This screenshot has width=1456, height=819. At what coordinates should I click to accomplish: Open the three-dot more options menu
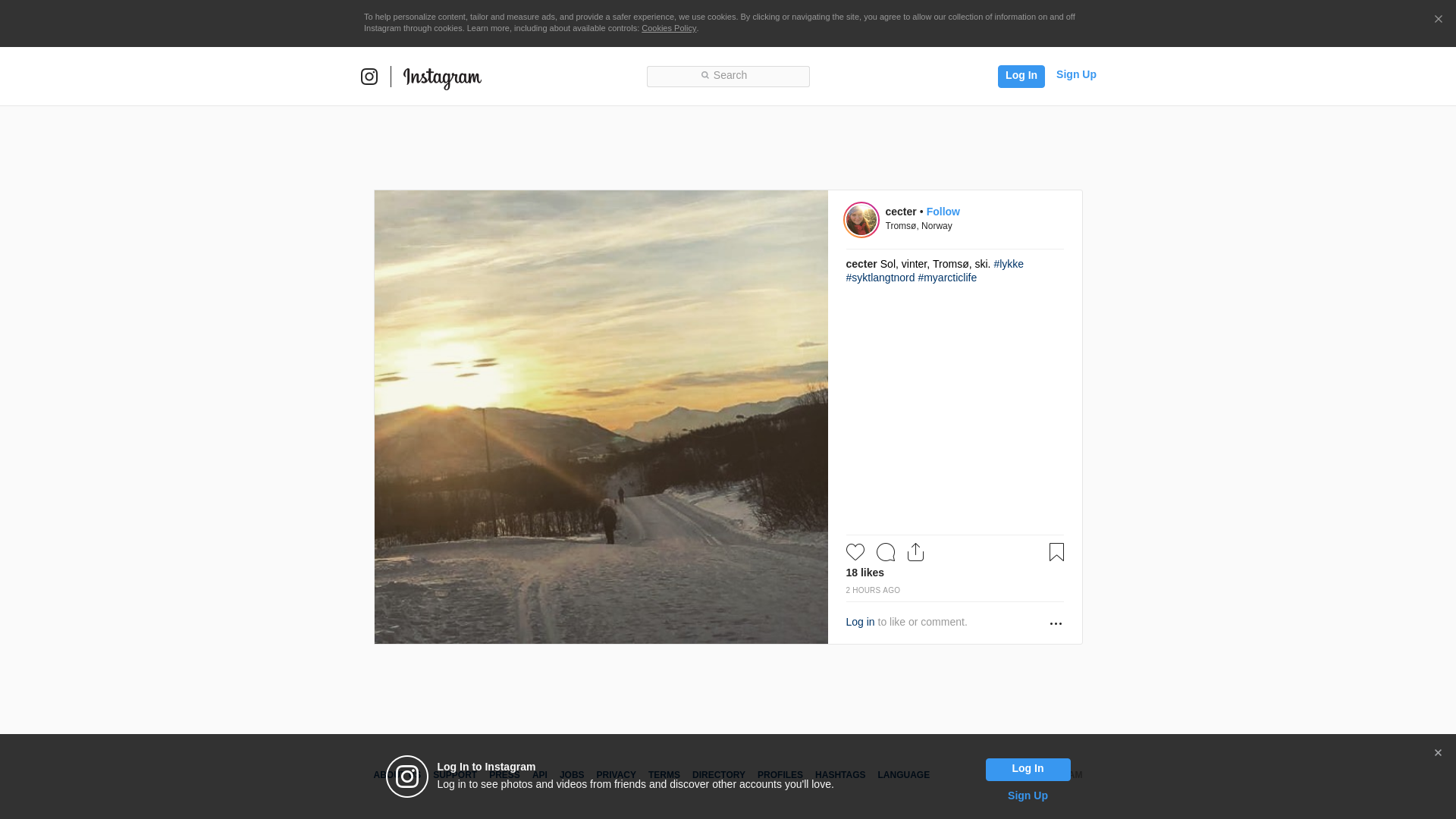(1056, 623)
